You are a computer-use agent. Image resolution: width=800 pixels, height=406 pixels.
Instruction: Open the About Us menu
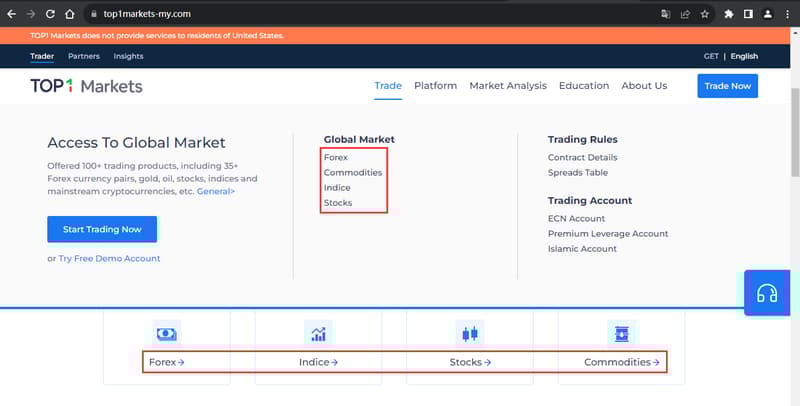click(644, 86)
